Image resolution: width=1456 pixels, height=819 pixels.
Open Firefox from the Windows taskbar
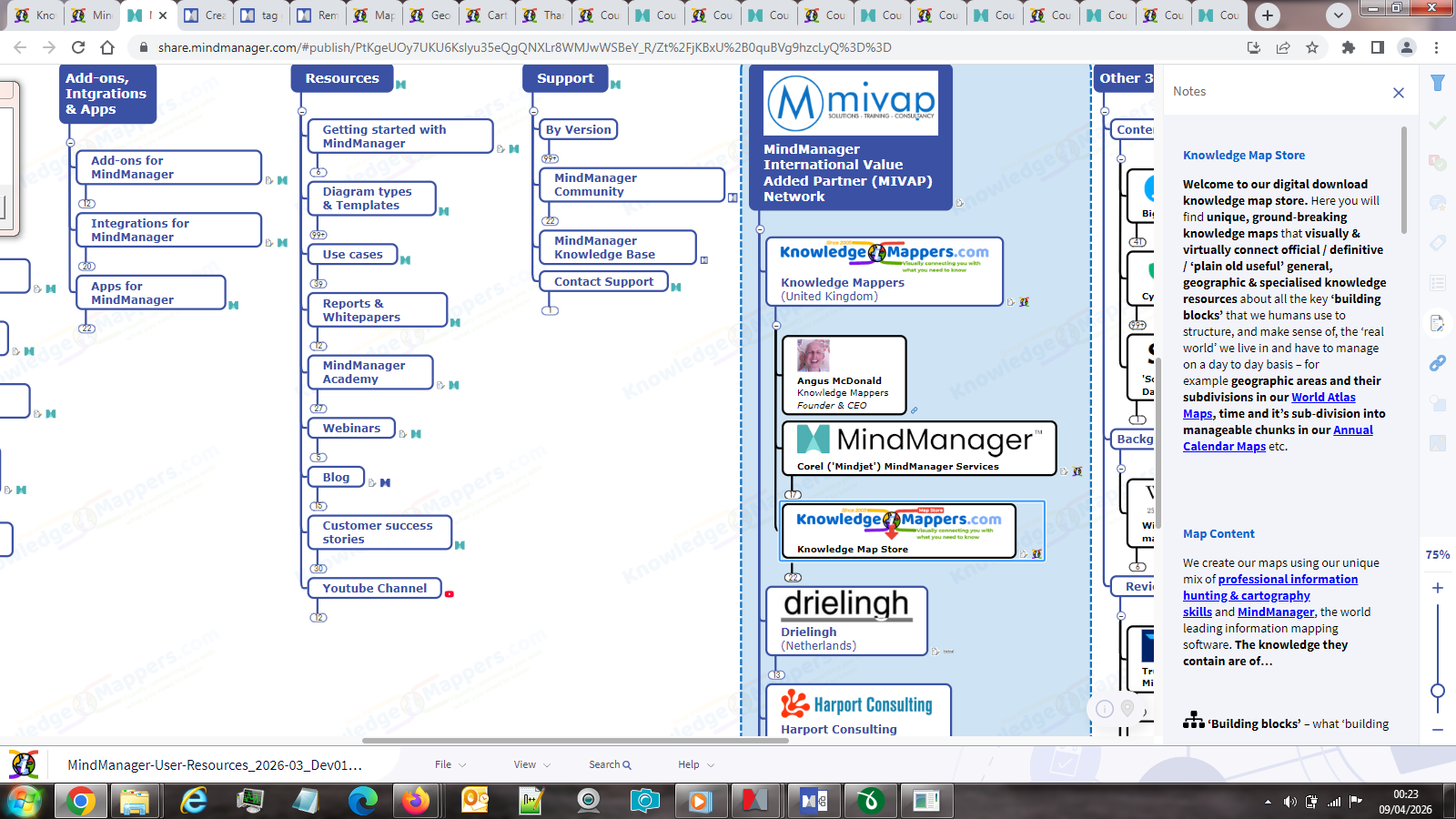point(417,801)
